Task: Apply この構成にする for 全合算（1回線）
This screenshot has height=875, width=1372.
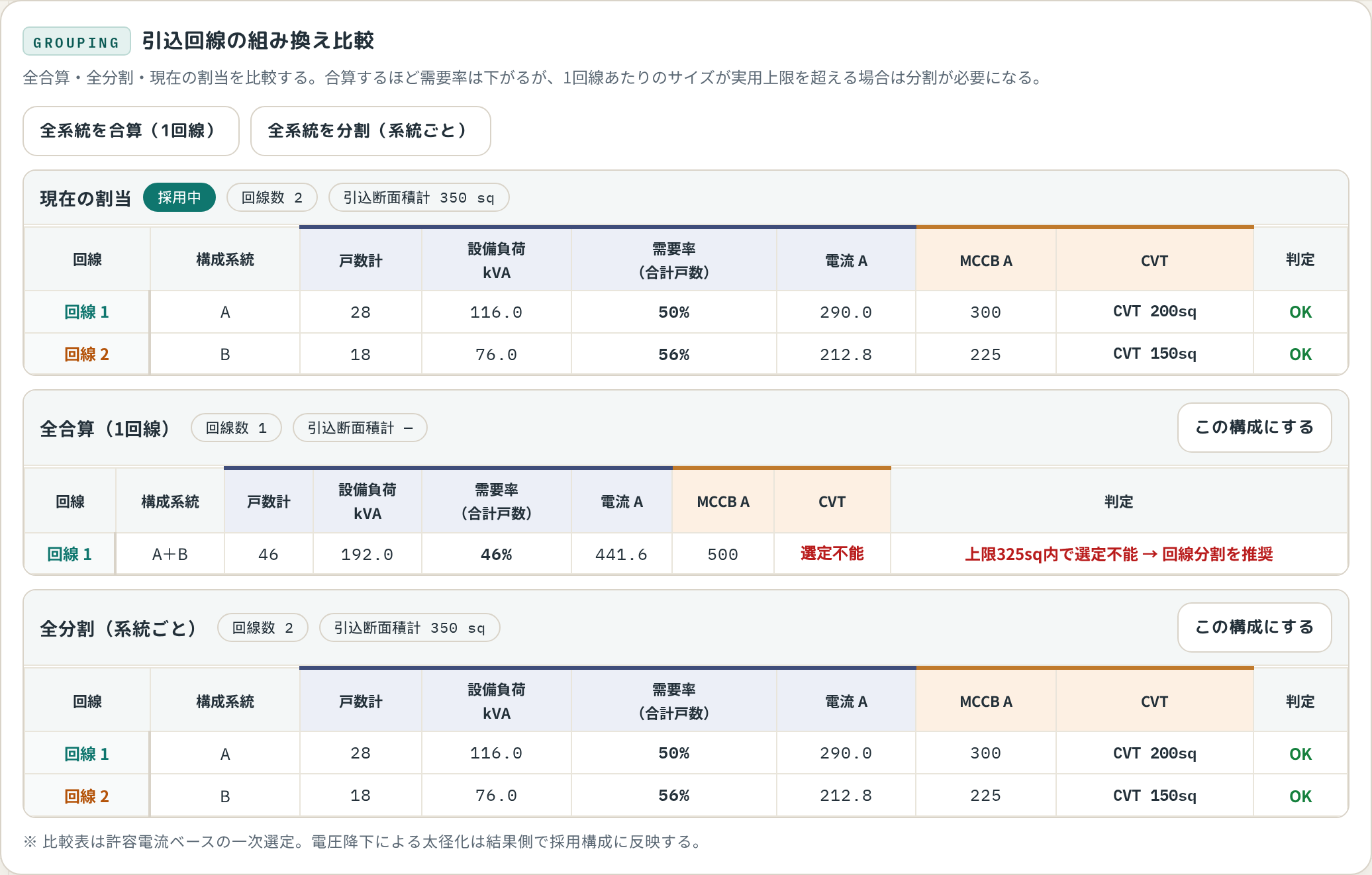Action: pyautogui.click(x=1254, y=428)
